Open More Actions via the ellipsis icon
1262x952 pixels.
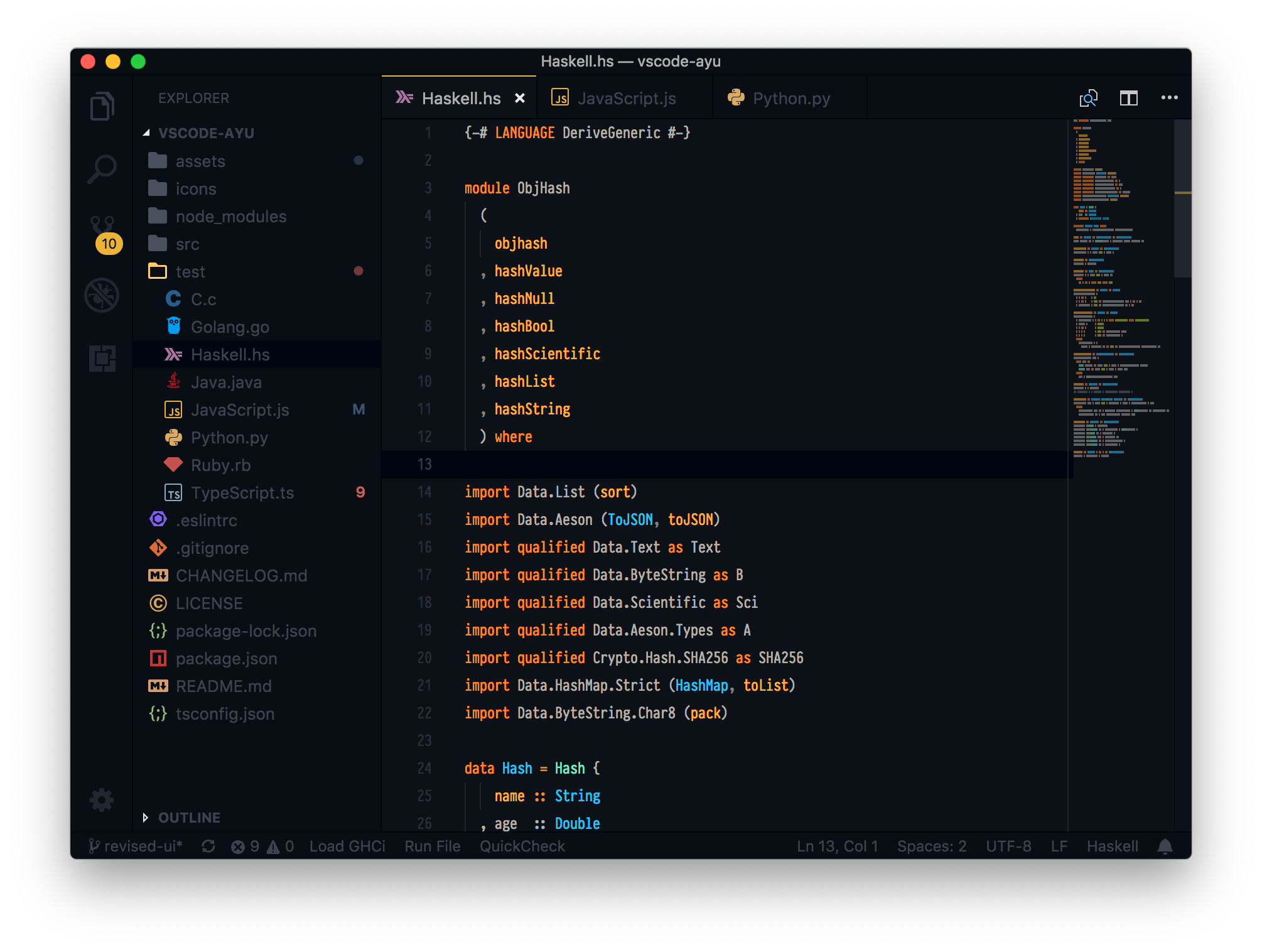tap(1169, 97)
